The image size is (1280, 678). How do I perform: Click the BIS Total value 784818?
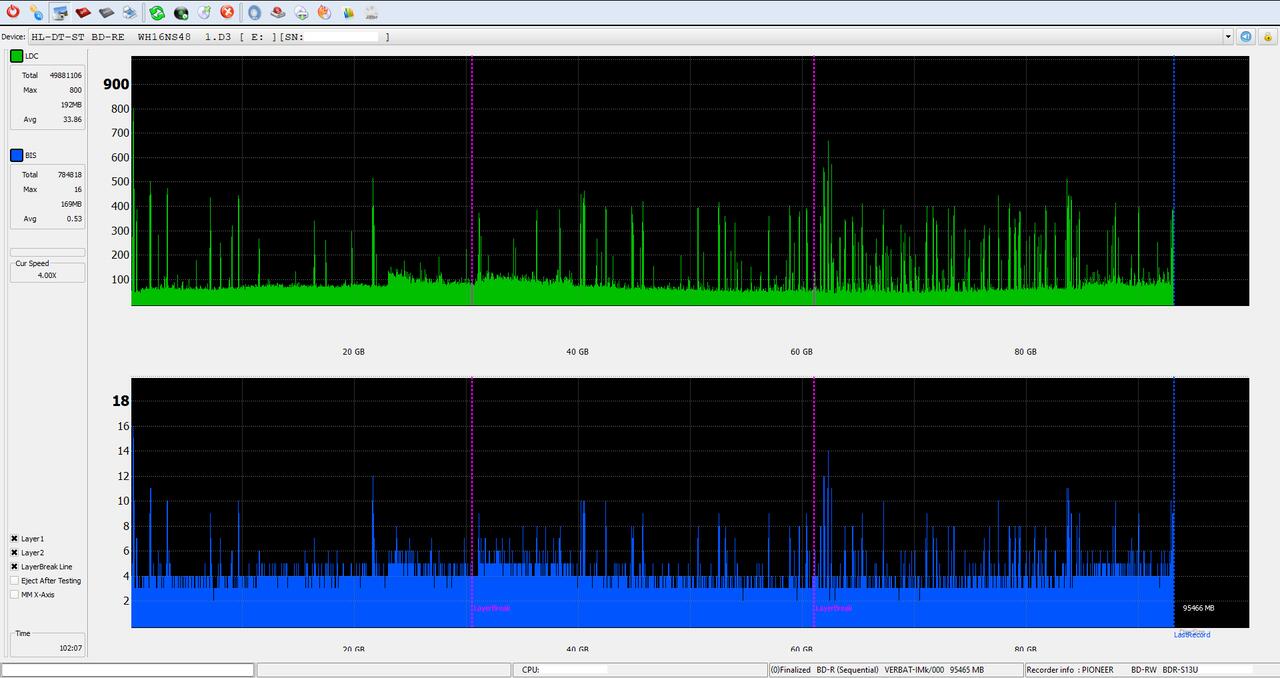point(67,174)
